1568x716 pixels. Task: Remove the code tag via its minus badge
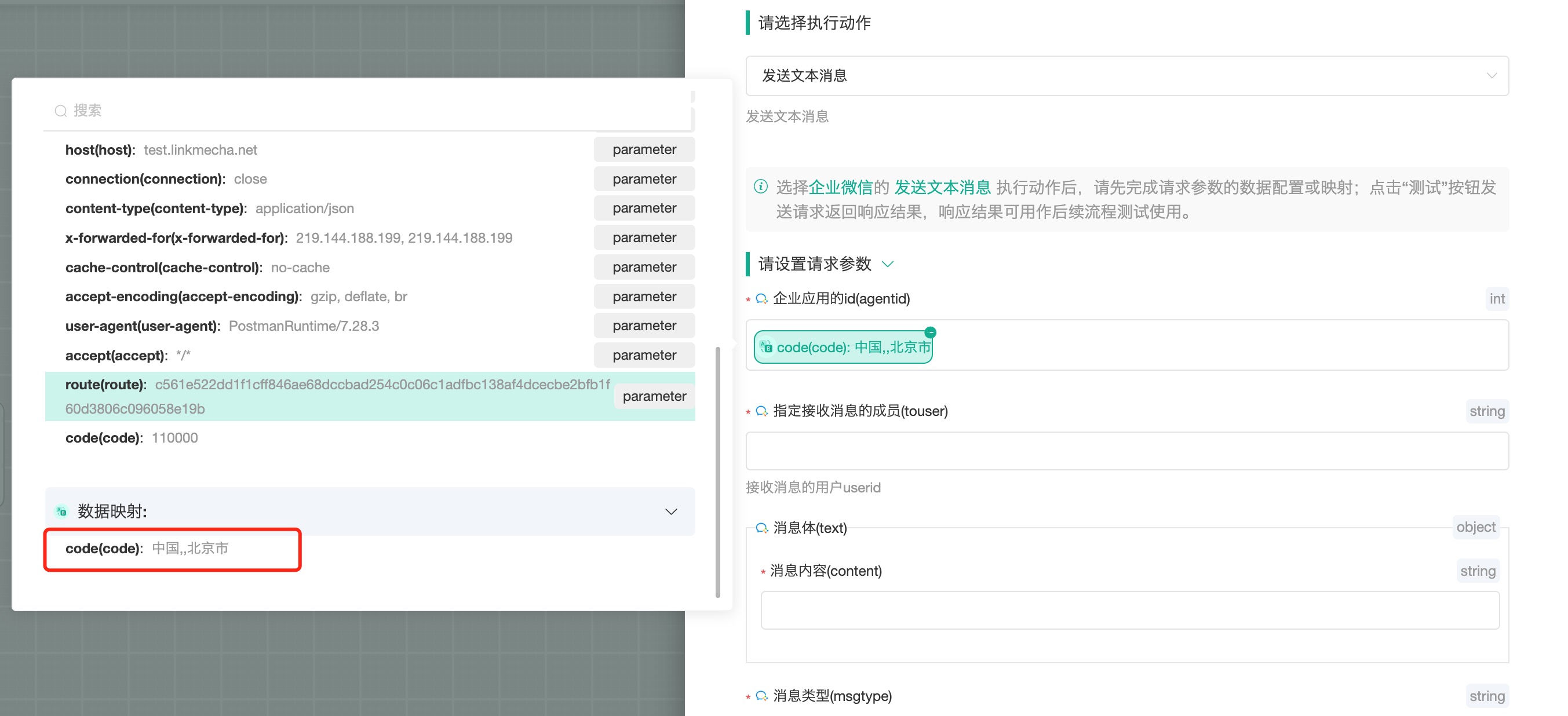point(930,332)
